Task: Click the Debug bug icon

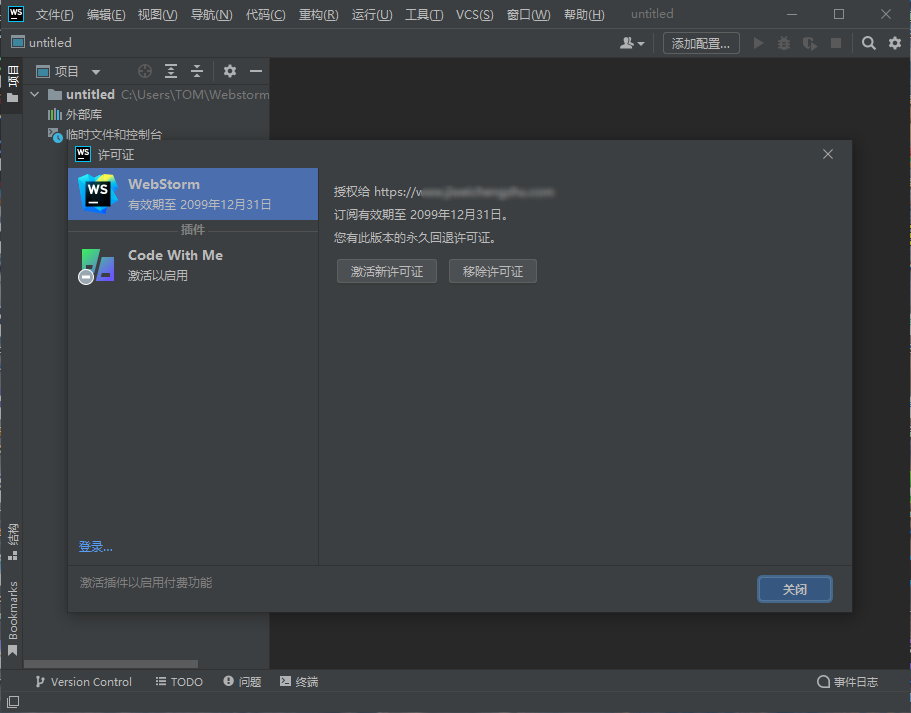Action: (784, 43)
